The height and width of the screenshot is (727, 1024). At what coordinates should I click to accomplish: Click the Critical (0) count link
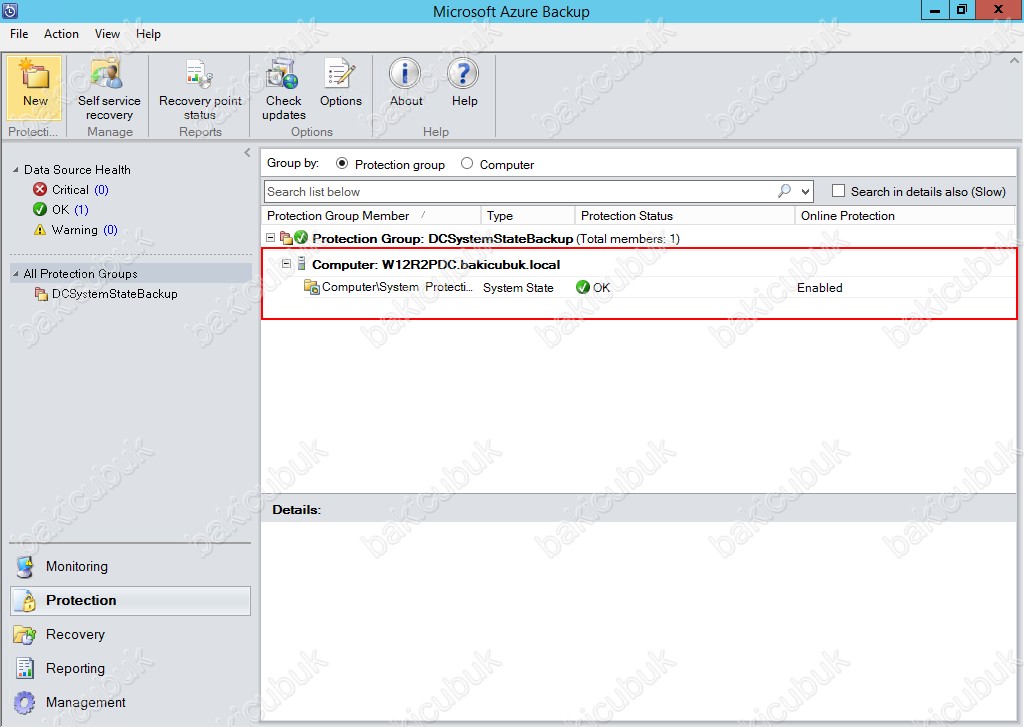point(101,189)
